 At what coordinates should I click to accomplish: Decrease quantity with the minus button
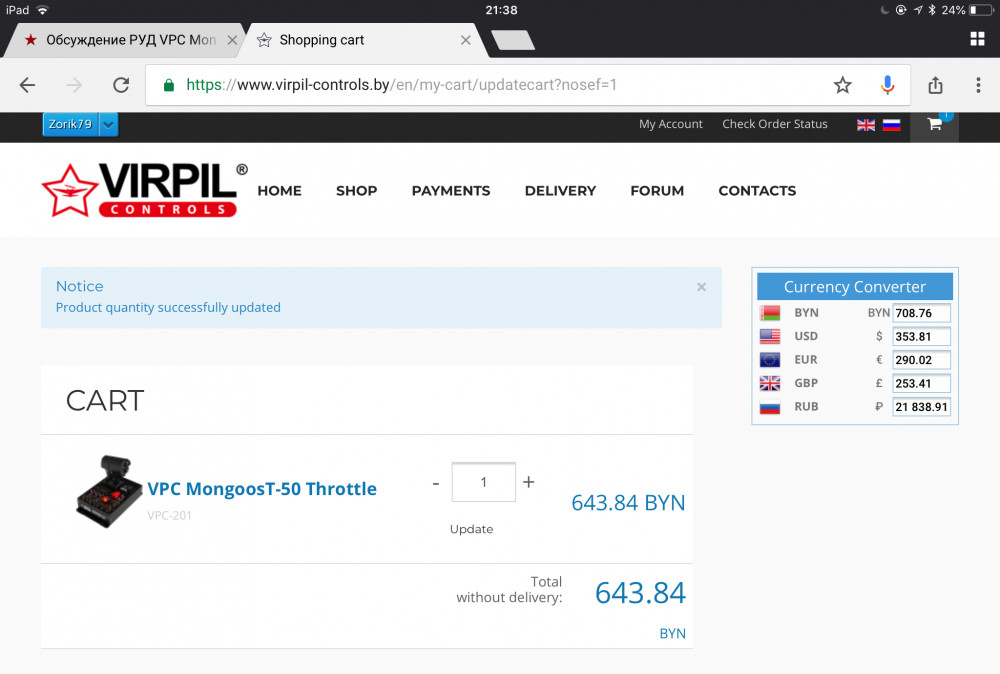click(x=436, y=483)
